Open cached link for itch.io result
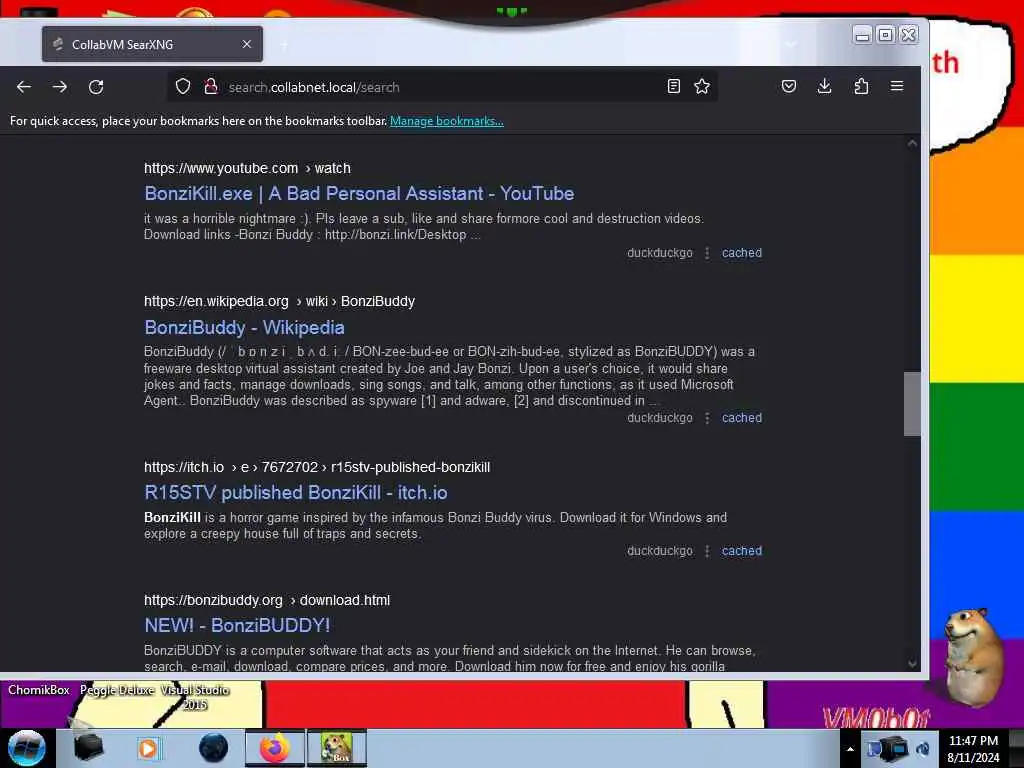Viewport: 1024px width, 768px height. [x=742, y=551]
